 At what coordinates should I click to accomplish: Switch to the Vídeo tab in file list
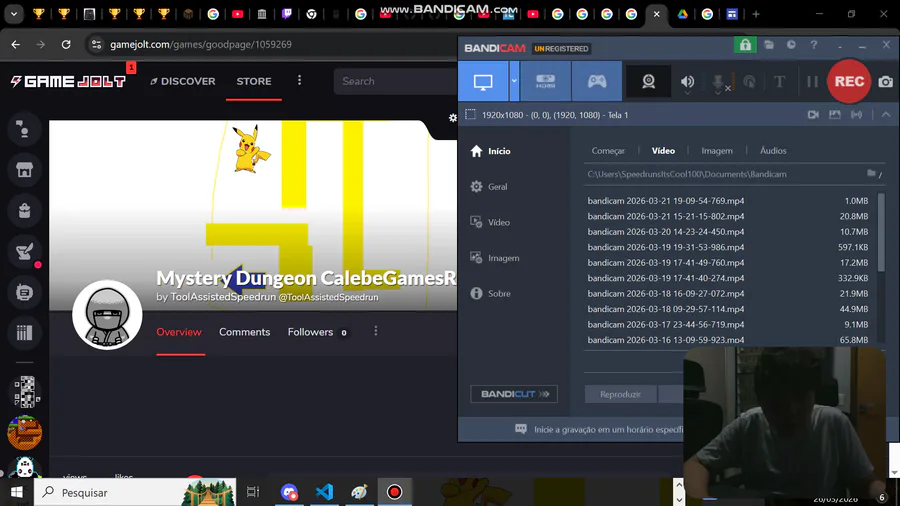(x=663, y=150)
